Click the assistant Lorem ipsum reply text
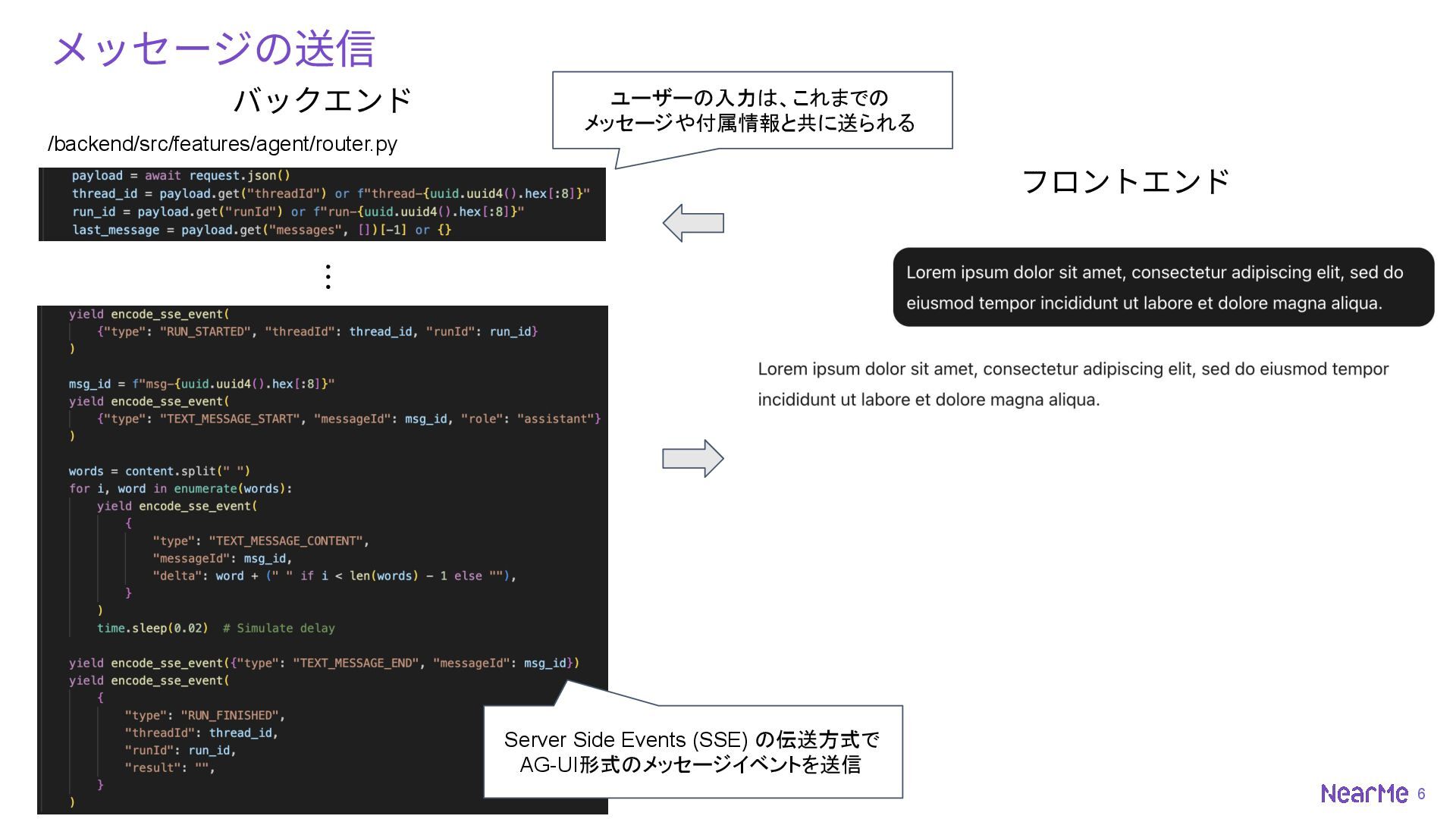 [x=1072, y=384]
